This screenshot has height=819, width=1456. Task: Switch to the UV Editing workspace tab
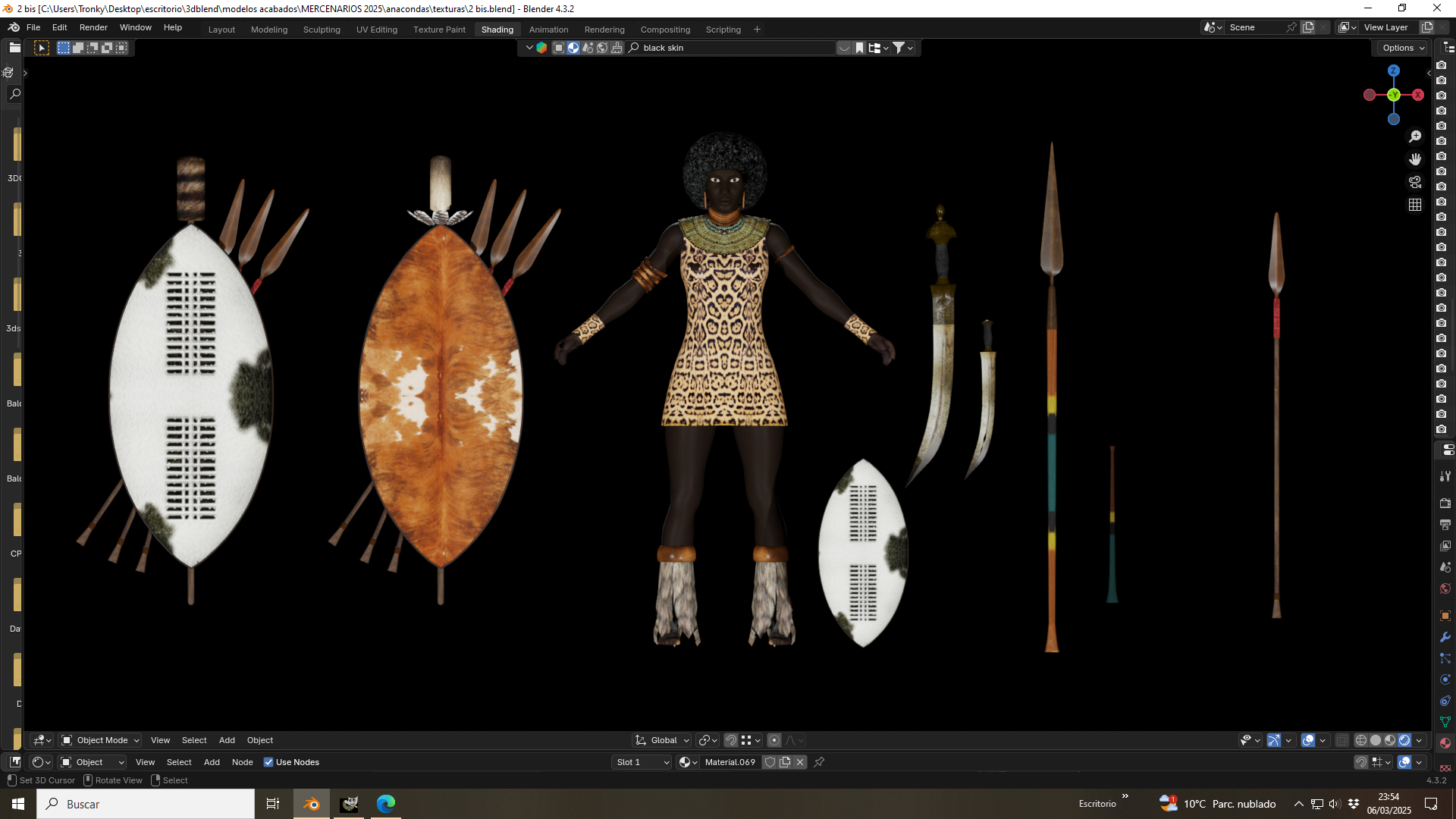point(377,30)
